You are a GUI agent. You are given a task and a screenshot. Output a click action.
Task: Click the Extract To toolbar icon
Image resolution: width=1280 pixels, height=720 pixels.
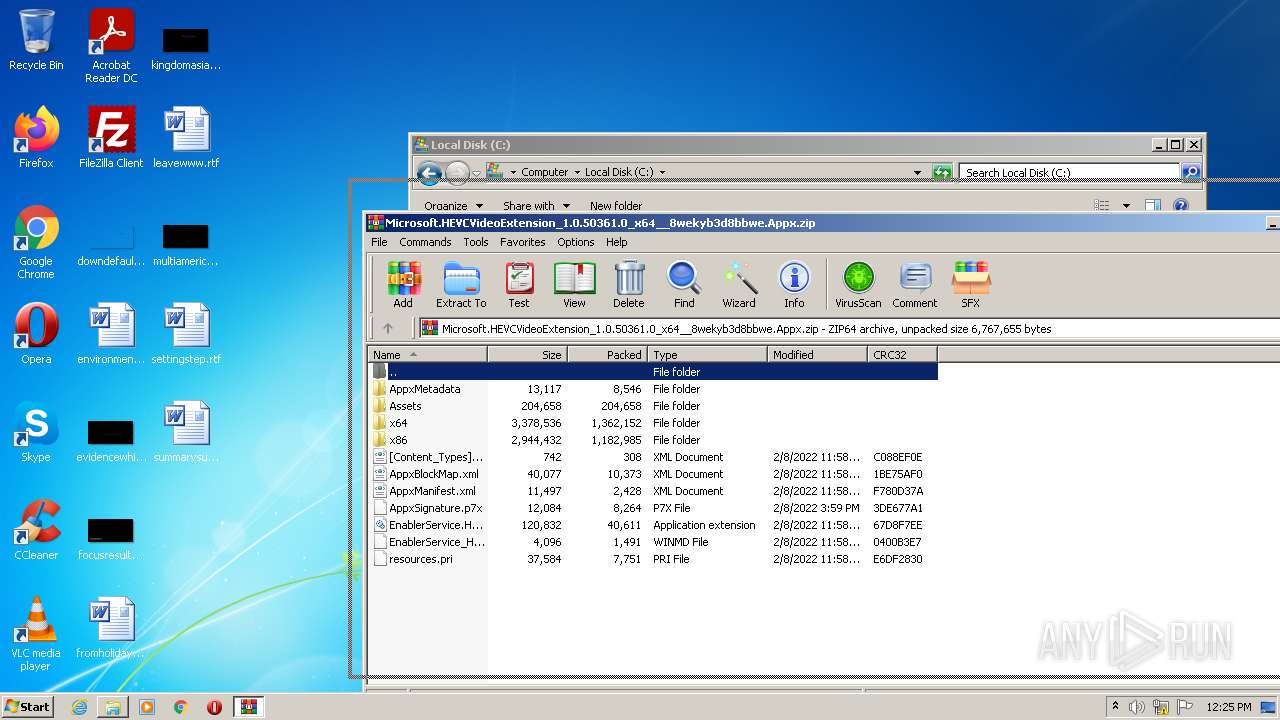click(x=461, y=285)
